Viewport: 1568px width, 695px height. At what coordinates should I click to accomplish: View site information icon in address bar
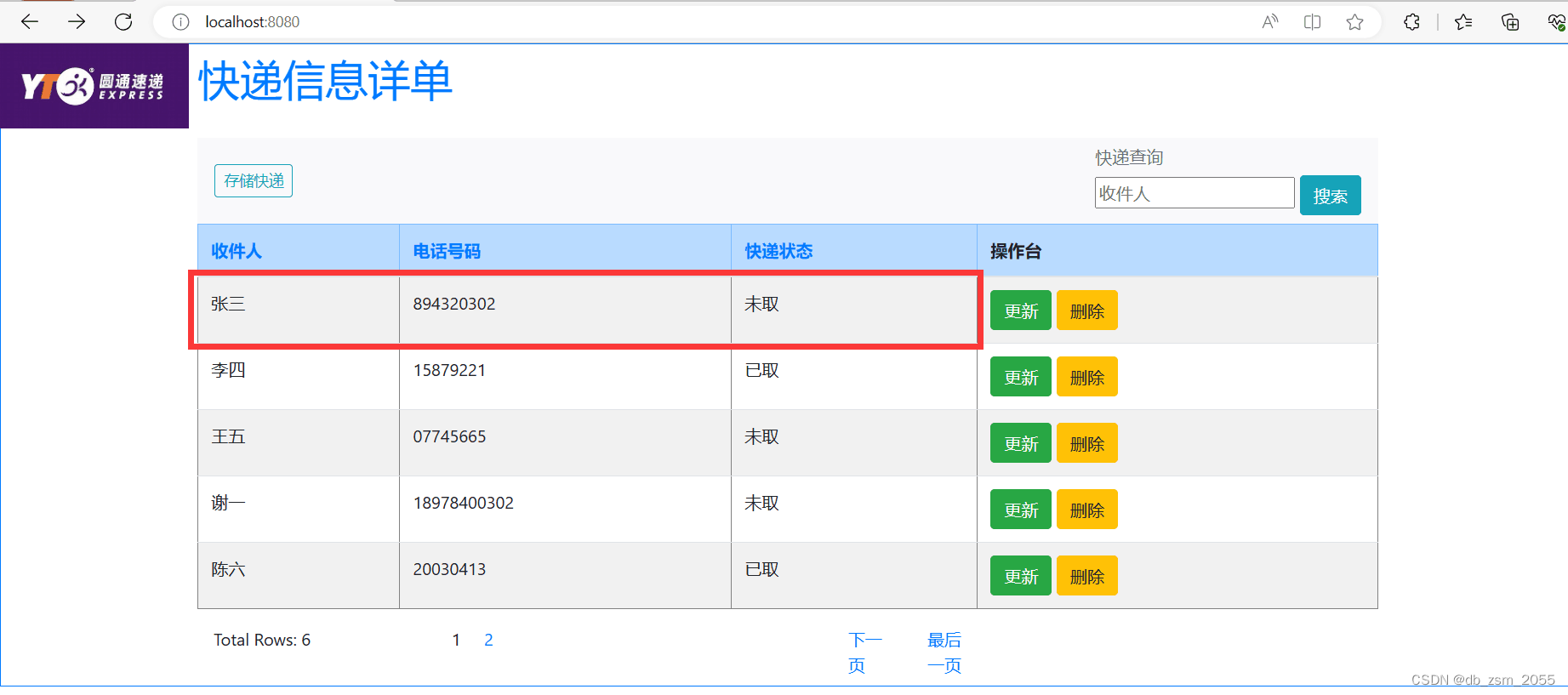click(180, 22)
